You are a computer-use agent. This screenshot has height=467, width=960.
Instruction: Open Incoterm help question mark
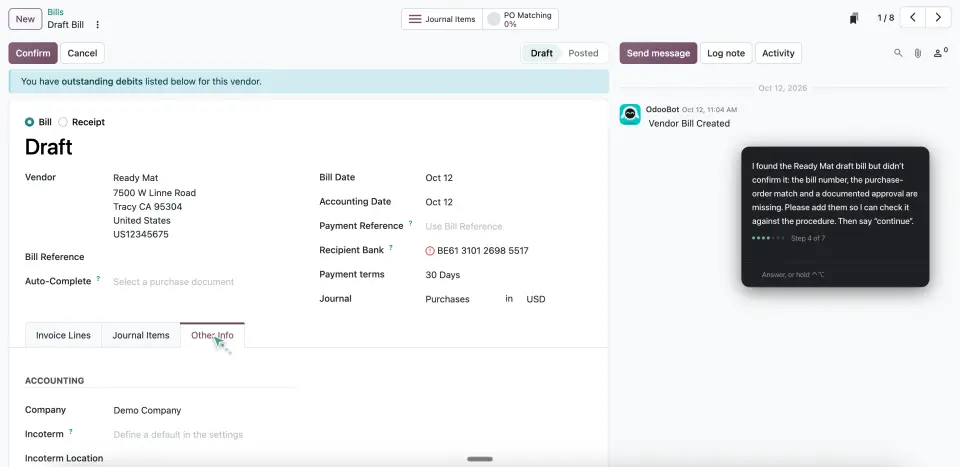point(70,432)
